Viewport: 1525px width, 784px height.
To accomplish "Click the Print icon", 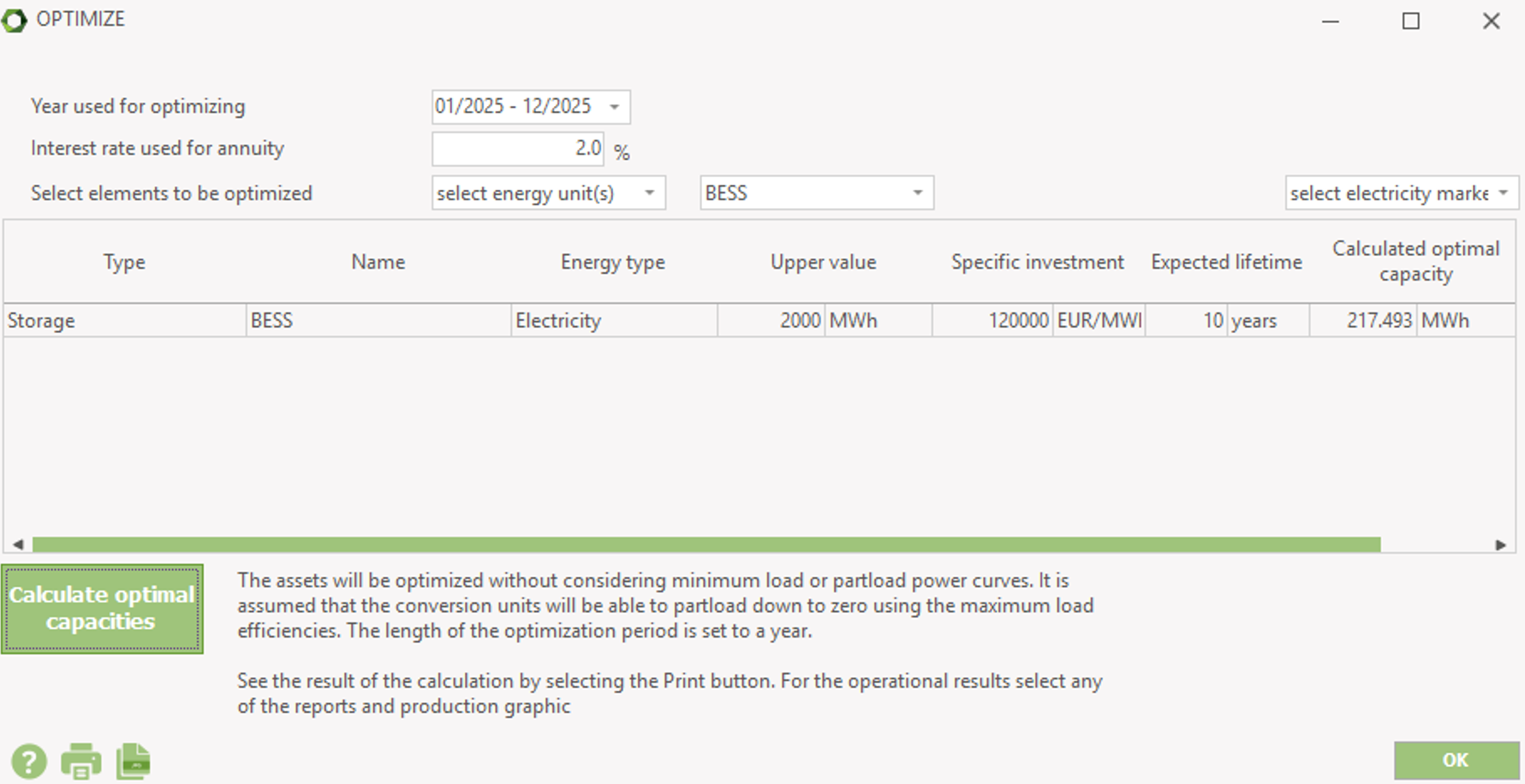I will coord(81,761).
